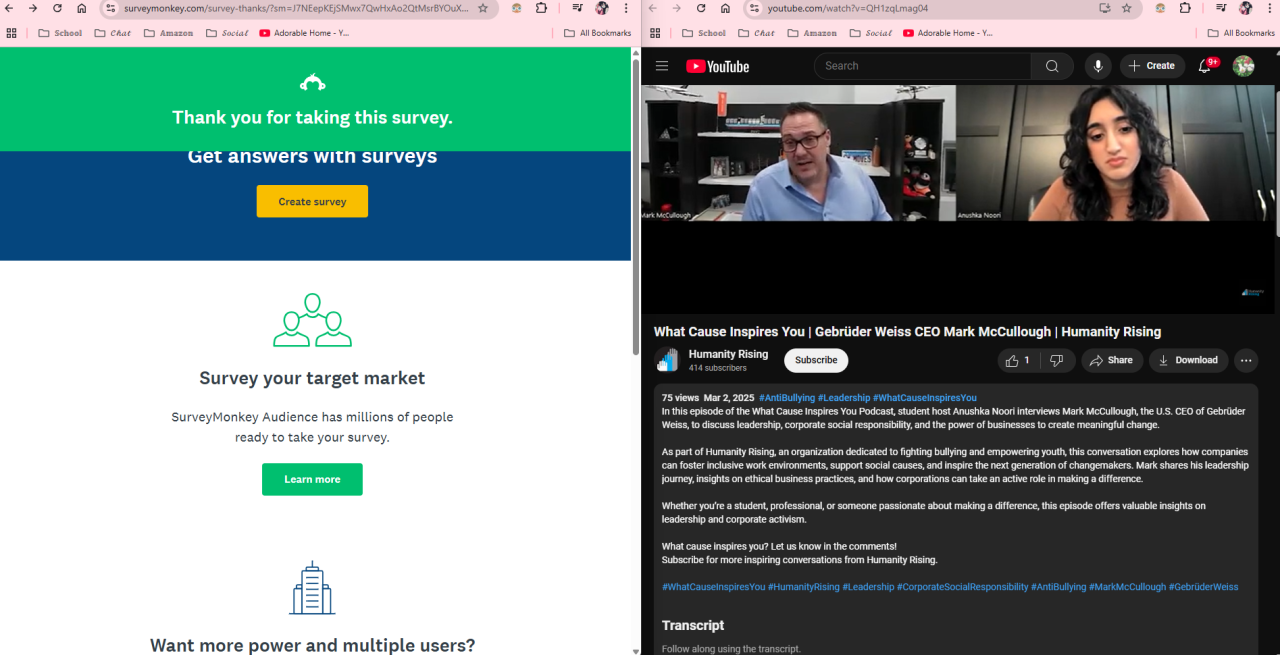View site information for surveymonkey.com
Image resolution: width=1280 pixels, height=655 pixels.
click(x=111, y=8)
